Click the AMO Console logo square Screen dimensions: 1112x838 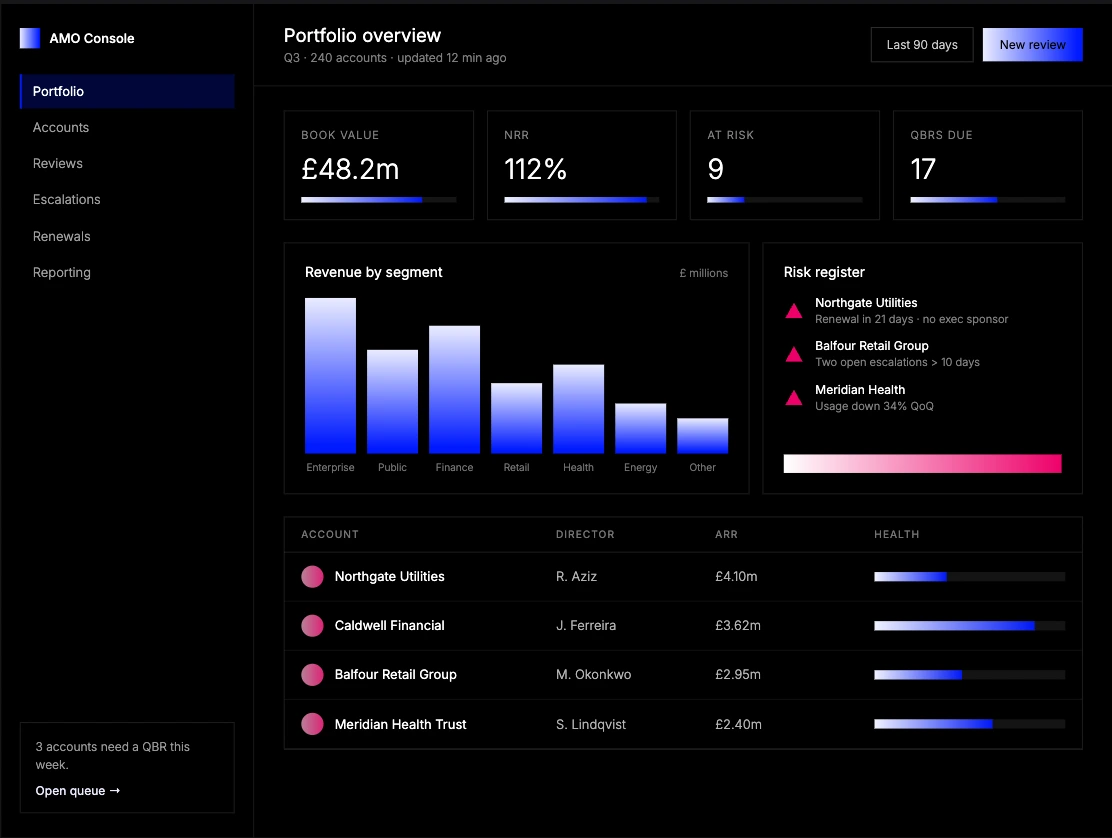tap(30, 38)
